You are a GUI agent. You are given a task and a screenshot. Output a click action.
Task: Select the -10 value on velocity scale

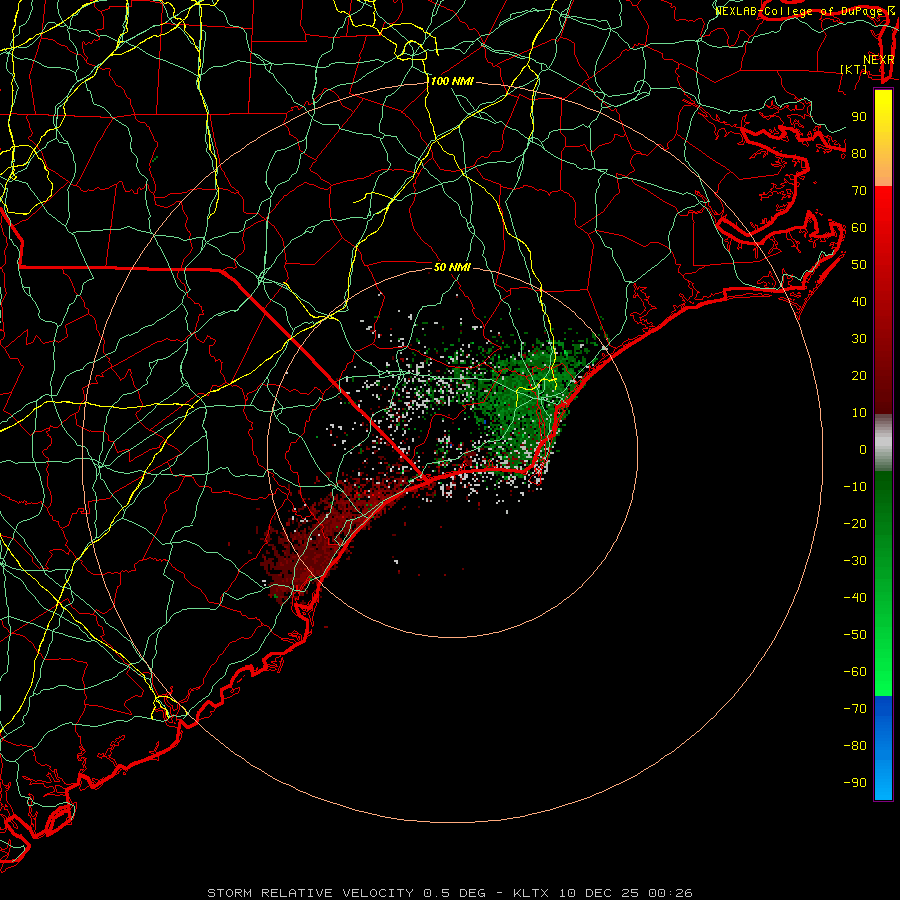click(855, 487)
